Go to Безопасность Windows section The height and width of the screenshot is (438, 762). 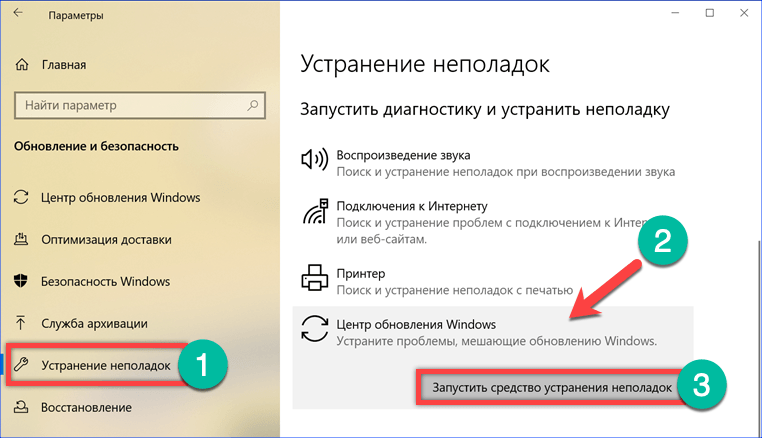[x=105, y=281]
